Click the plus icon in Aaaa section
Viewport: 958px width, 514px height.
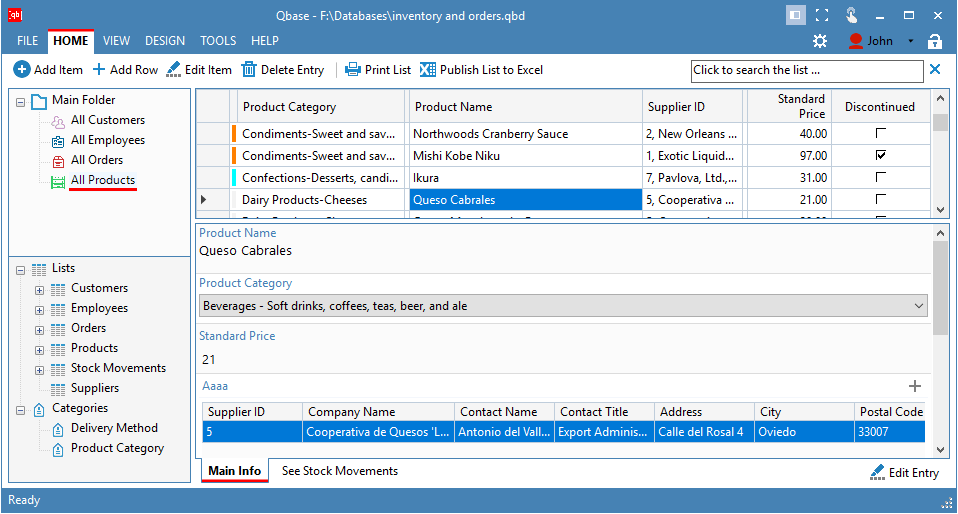[x=915, y=386]
